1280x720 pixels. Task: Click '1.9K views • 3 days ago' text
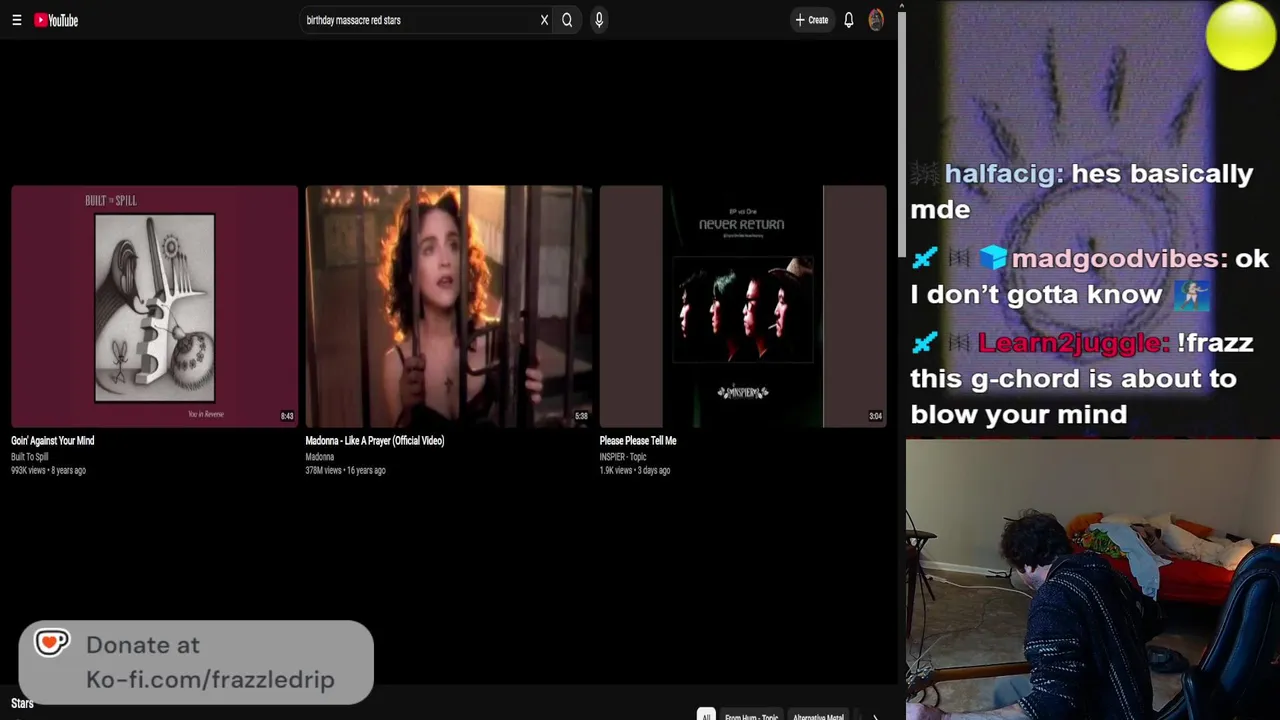pos(635,470)
